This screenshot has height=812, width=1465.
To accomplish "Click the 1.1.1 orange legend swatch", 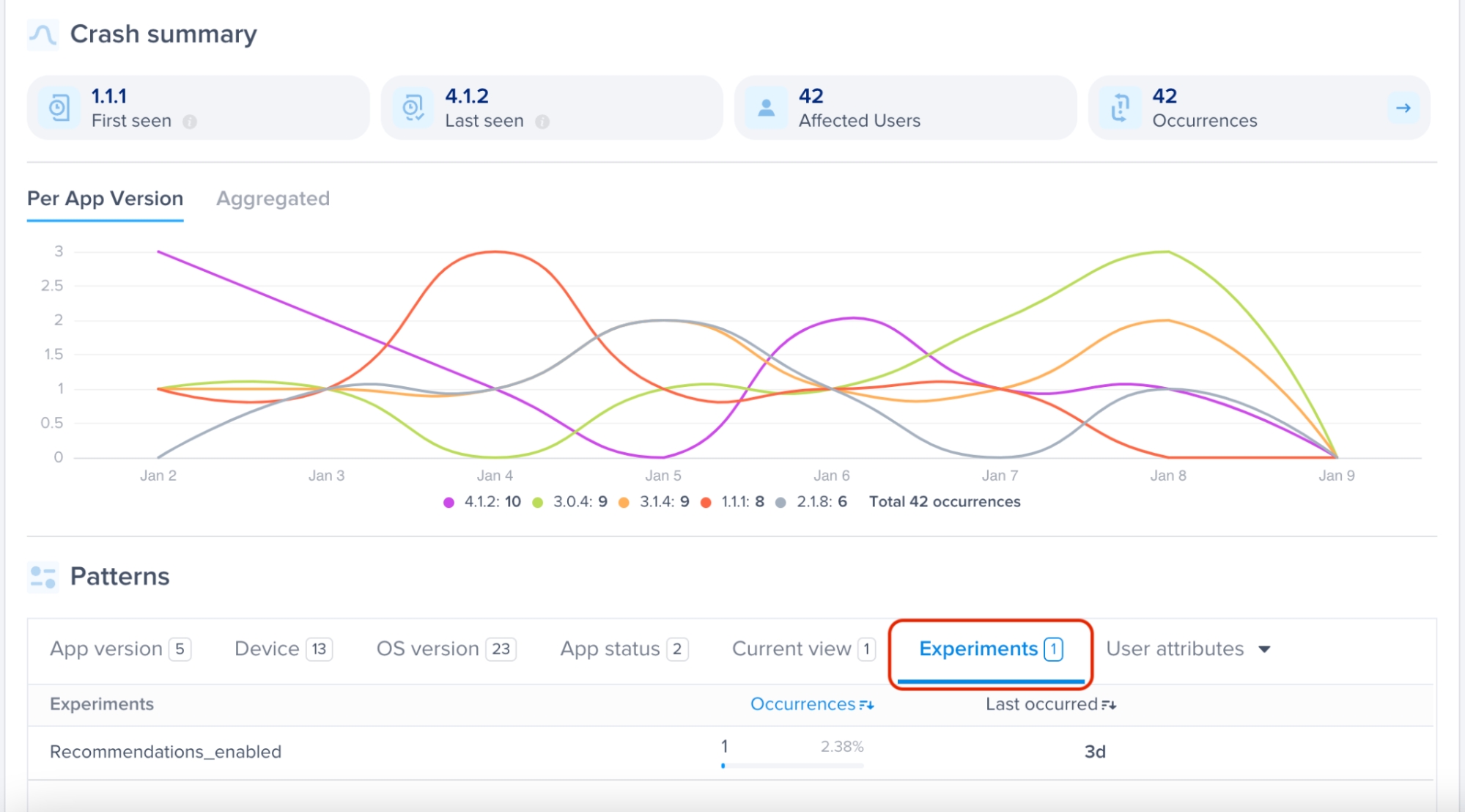I will coord(706,503).
